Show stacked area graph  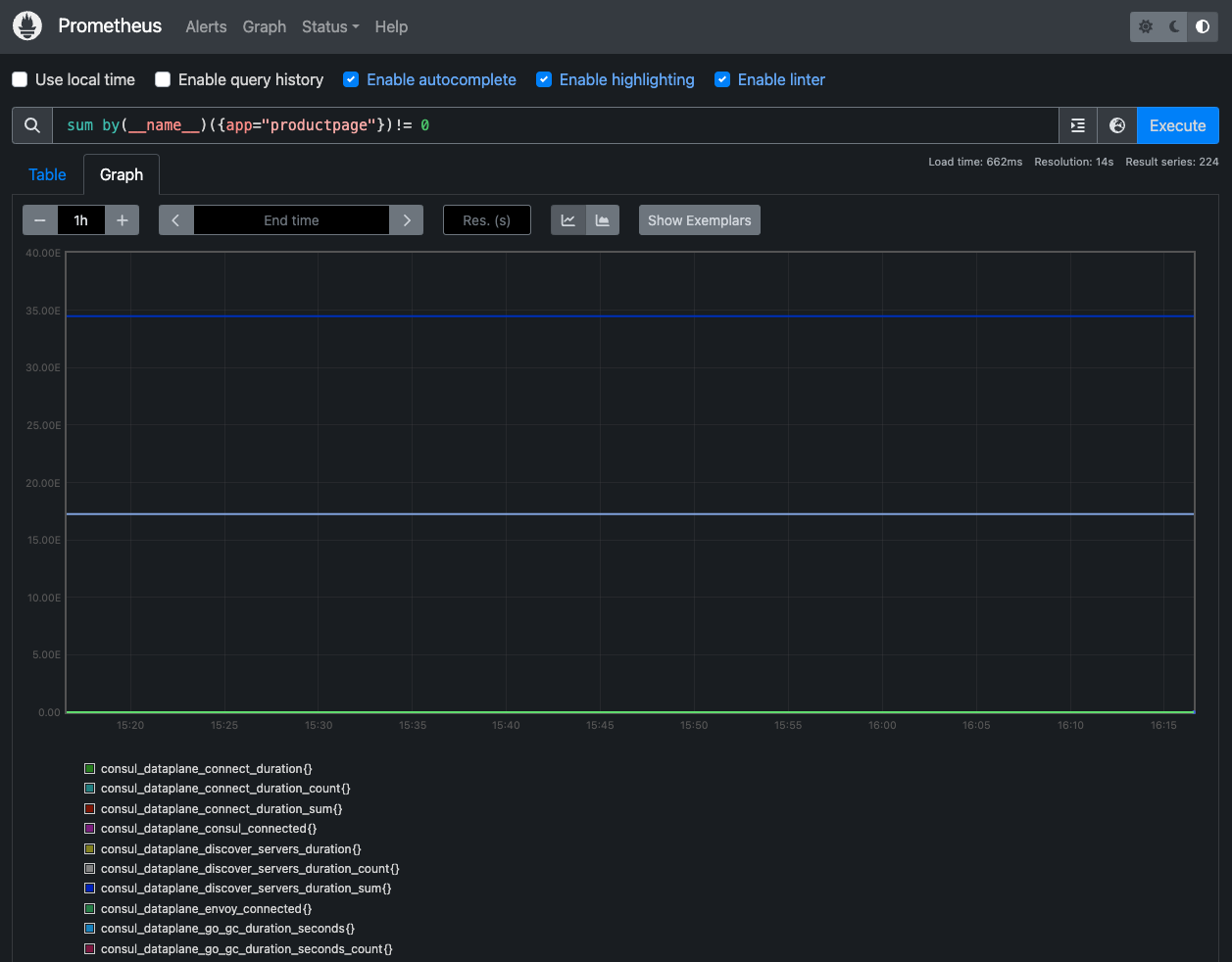pyautogui.click(x=603, y=220)
